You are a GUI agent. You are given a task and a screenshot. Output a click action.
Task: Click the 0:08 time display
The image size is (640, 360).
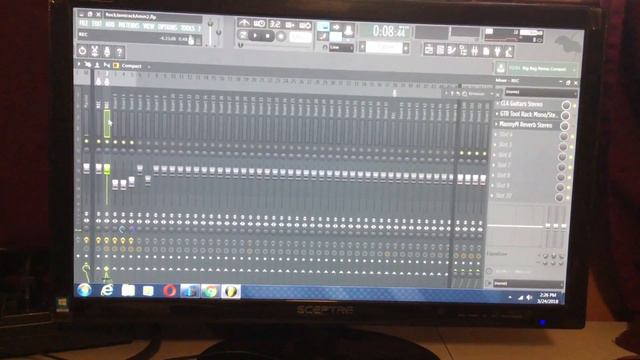point(390,31)
